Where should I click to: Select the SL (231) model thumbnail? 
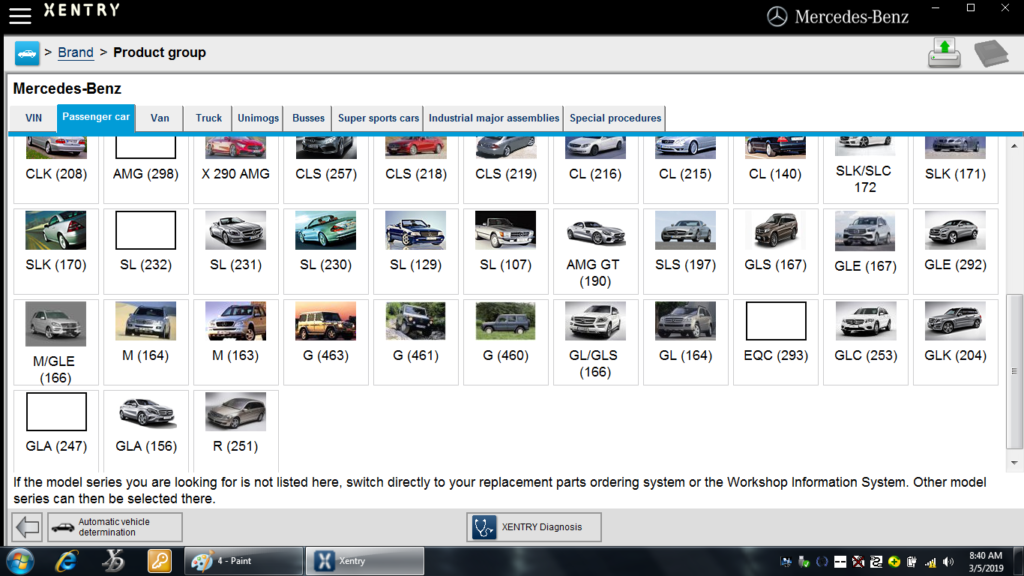236,230
